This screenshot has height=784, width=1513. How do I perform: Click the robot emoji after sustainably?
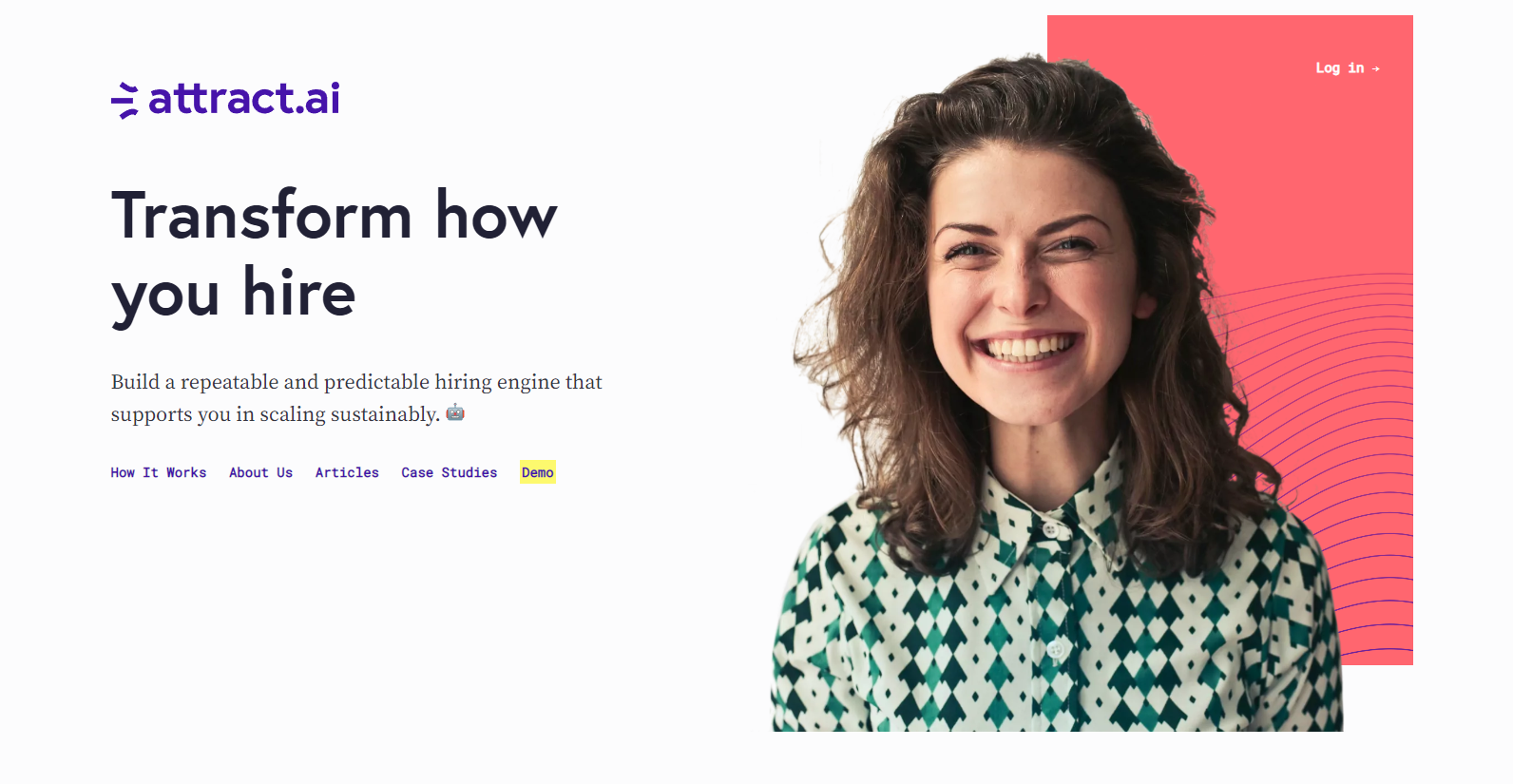tap(455, 412)
